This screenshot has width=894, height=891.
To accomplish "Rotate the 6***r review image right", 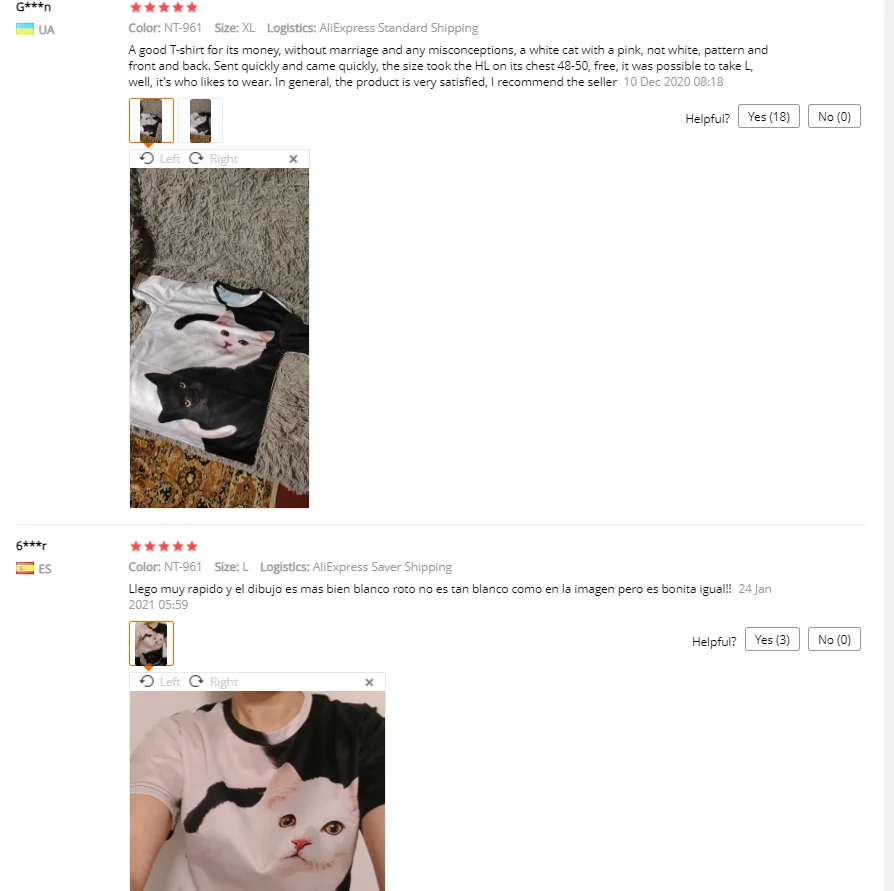I will [213, 681].
